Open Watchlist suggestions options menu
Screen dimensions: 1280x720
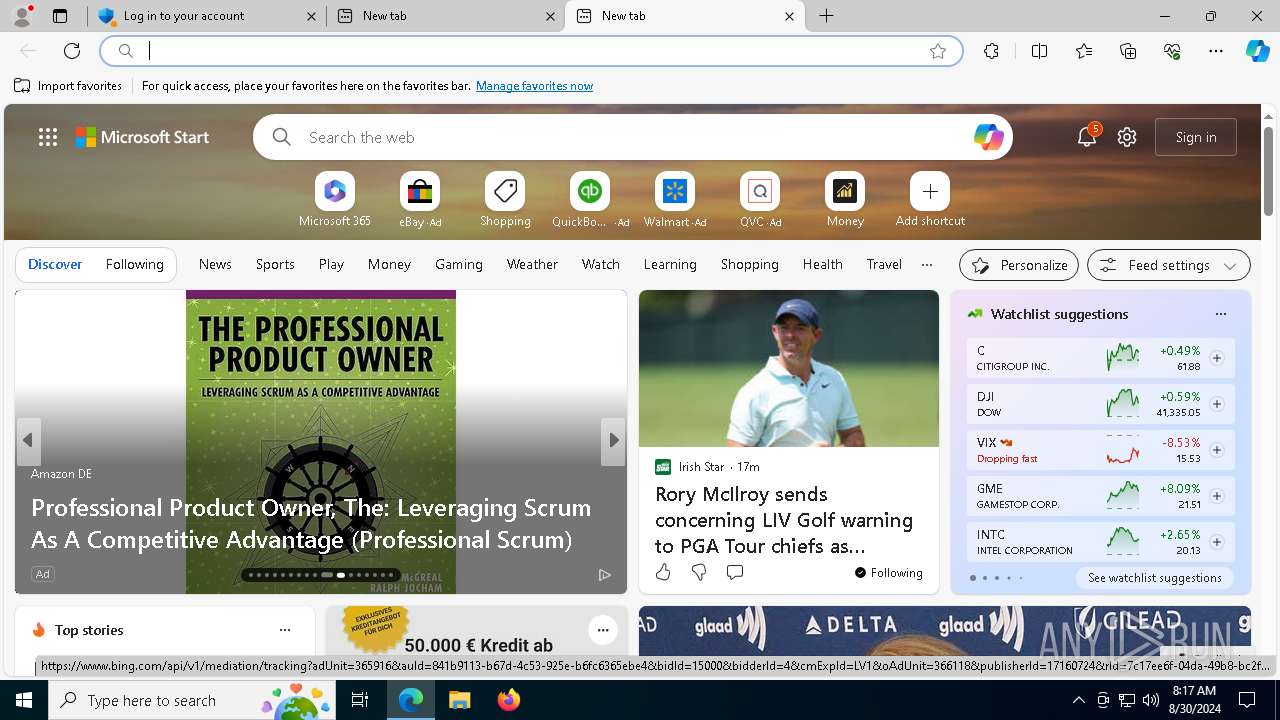point(1221,314)
